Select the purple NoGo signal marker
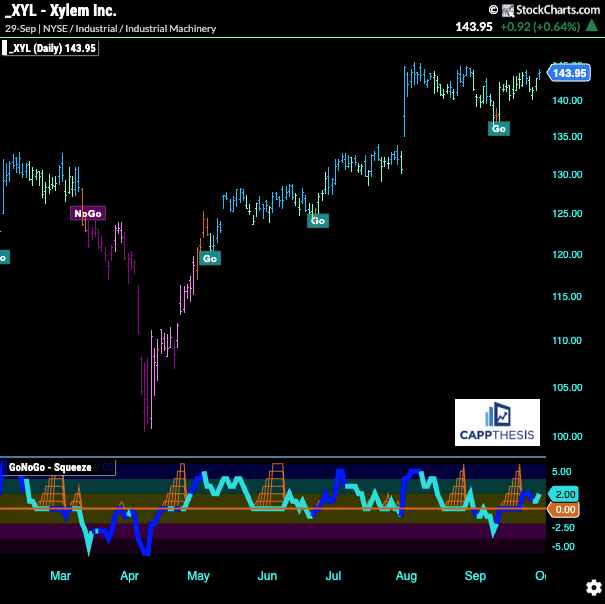 coord(88,213)
